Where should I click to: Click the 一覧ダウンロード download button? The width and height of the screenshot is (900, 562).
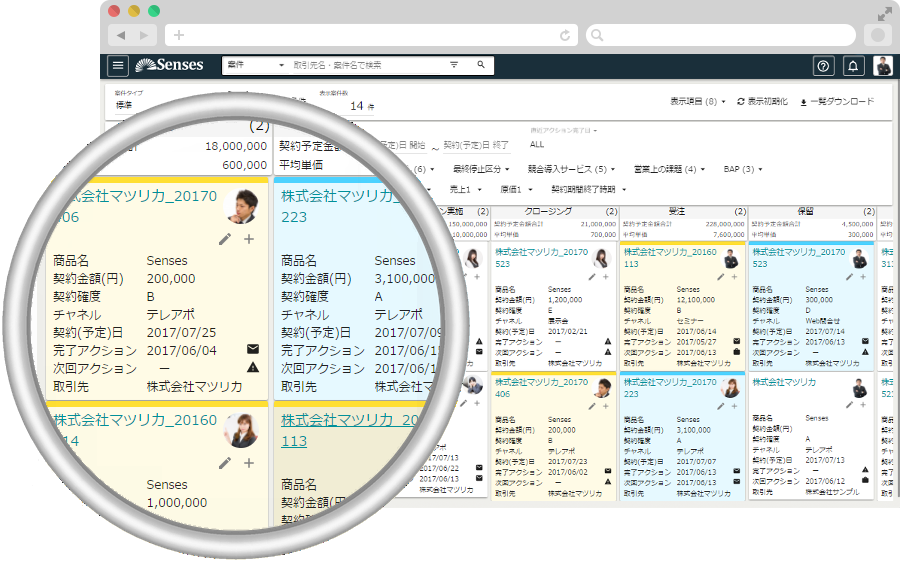837,102
